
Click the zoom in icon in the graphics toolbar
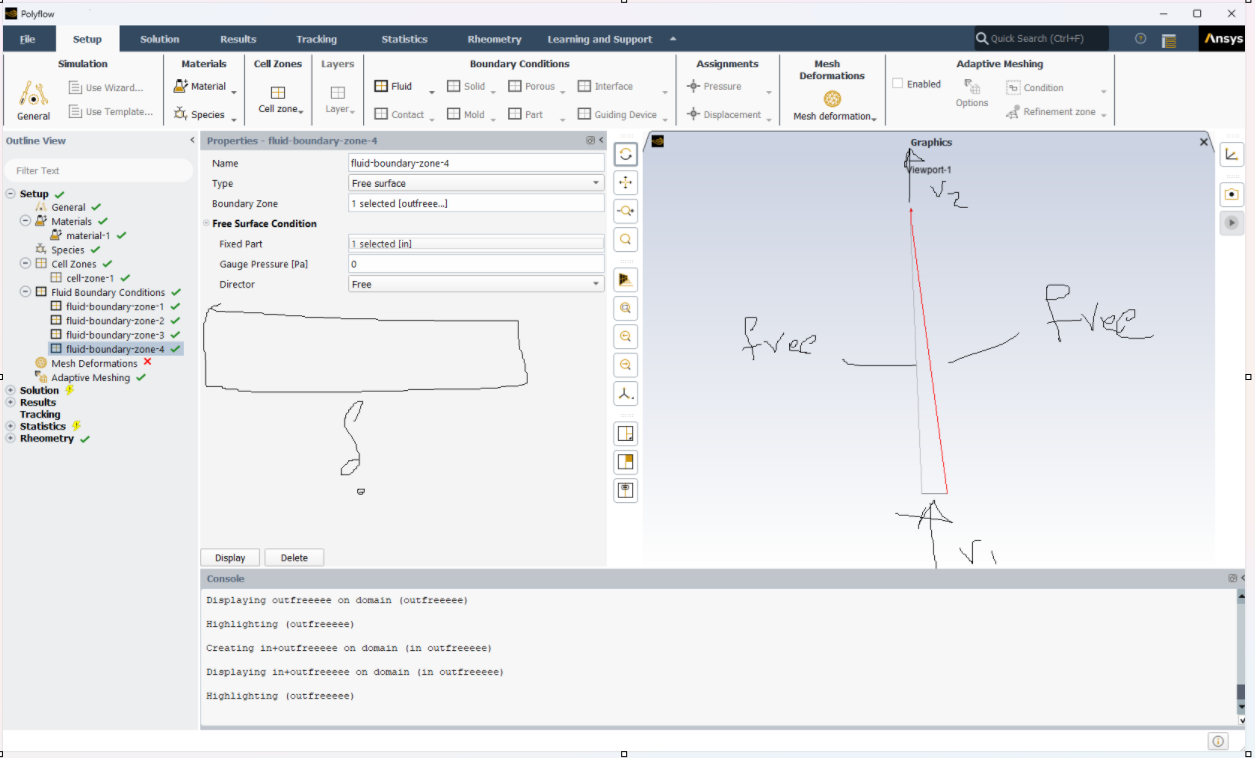[x=626, y=337]
